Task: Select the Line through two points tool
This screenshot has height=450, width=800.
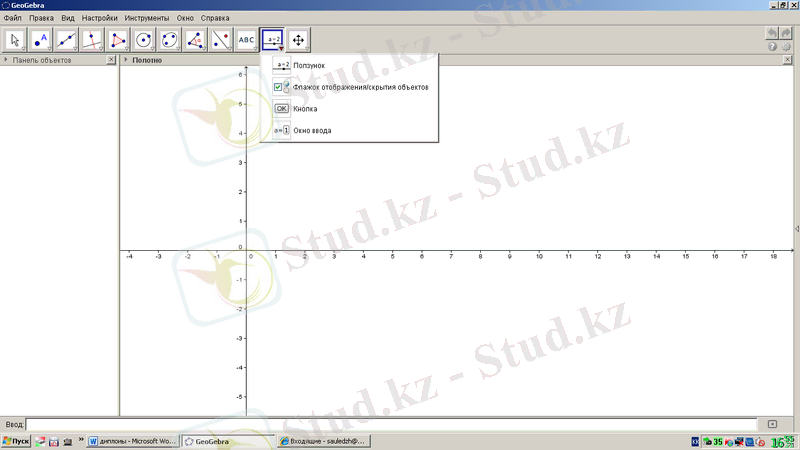Action: coord(66,40)
